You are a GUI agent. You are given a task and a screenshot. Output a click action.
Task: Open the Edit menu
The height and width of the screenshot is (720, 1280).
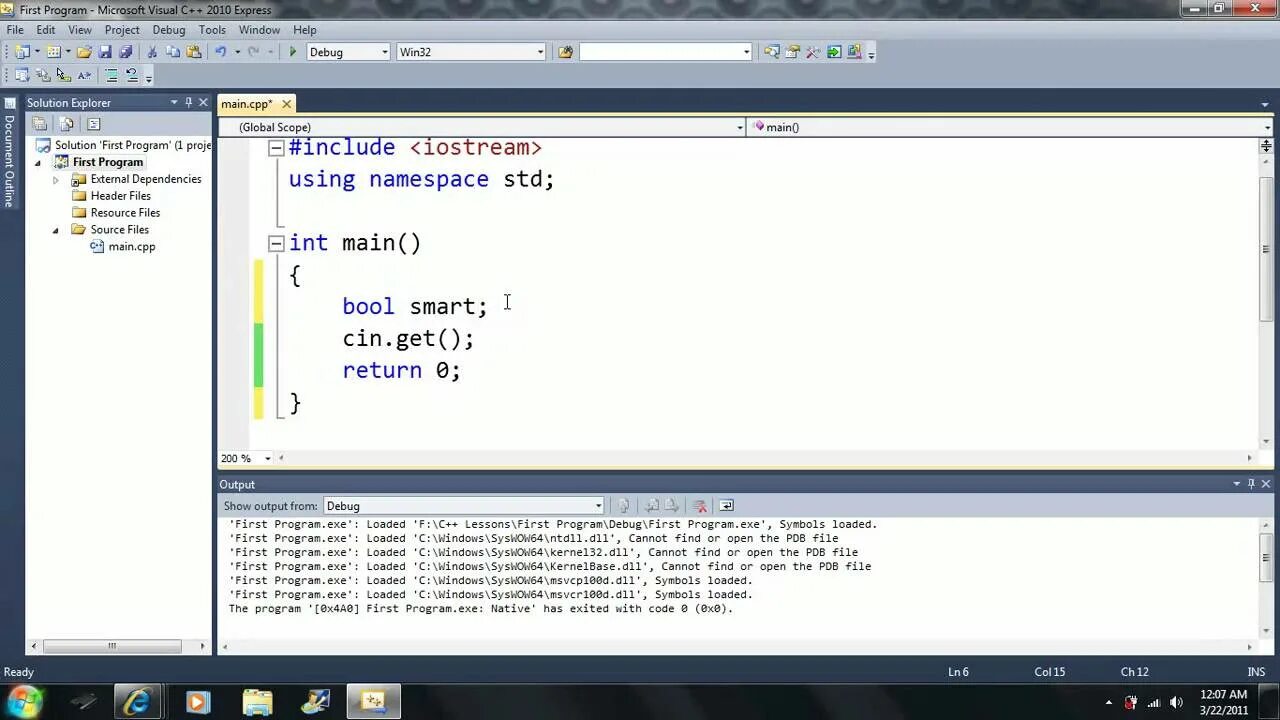(x=46, y=30)
